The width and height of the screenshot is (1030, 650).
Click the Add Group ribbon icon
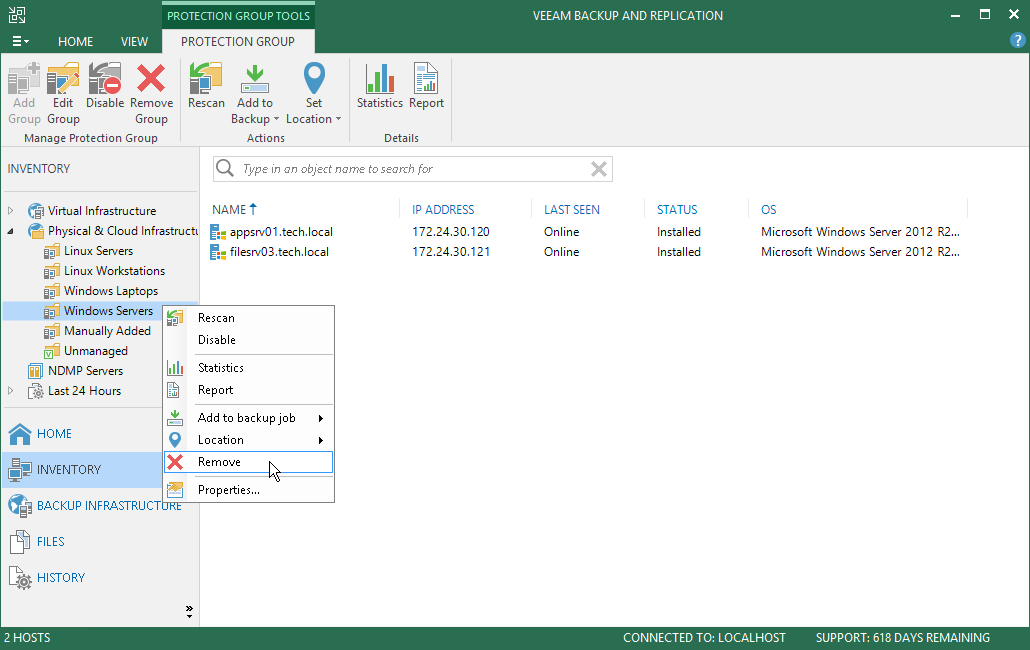pyautogui.click(x=24, y=79)
